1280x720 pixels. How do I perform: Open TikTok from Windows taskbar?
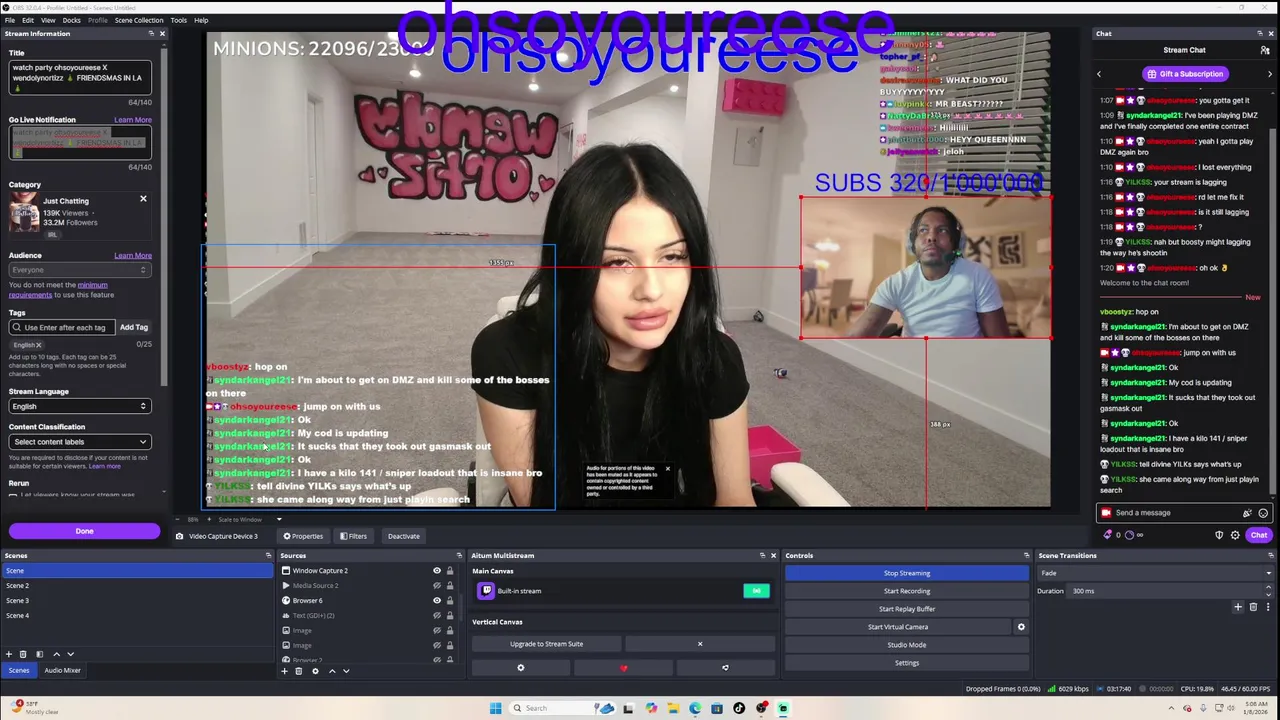739,708
